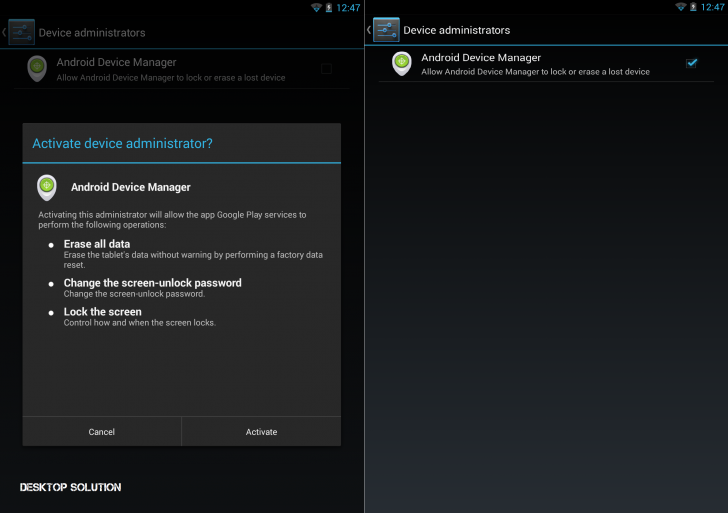This screenshot has height=513, width=728.
Task: Click the 'Change the screen-unlock password' permission heading
Action: [153, 283]
